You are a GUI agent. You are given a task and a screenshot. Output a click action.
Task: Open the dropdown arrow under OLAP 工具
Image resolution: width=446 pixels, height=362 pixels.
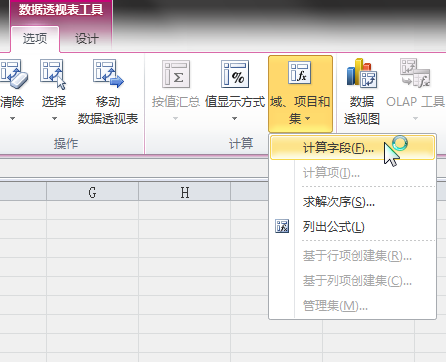pyautogui.click(x=415, y=118)
